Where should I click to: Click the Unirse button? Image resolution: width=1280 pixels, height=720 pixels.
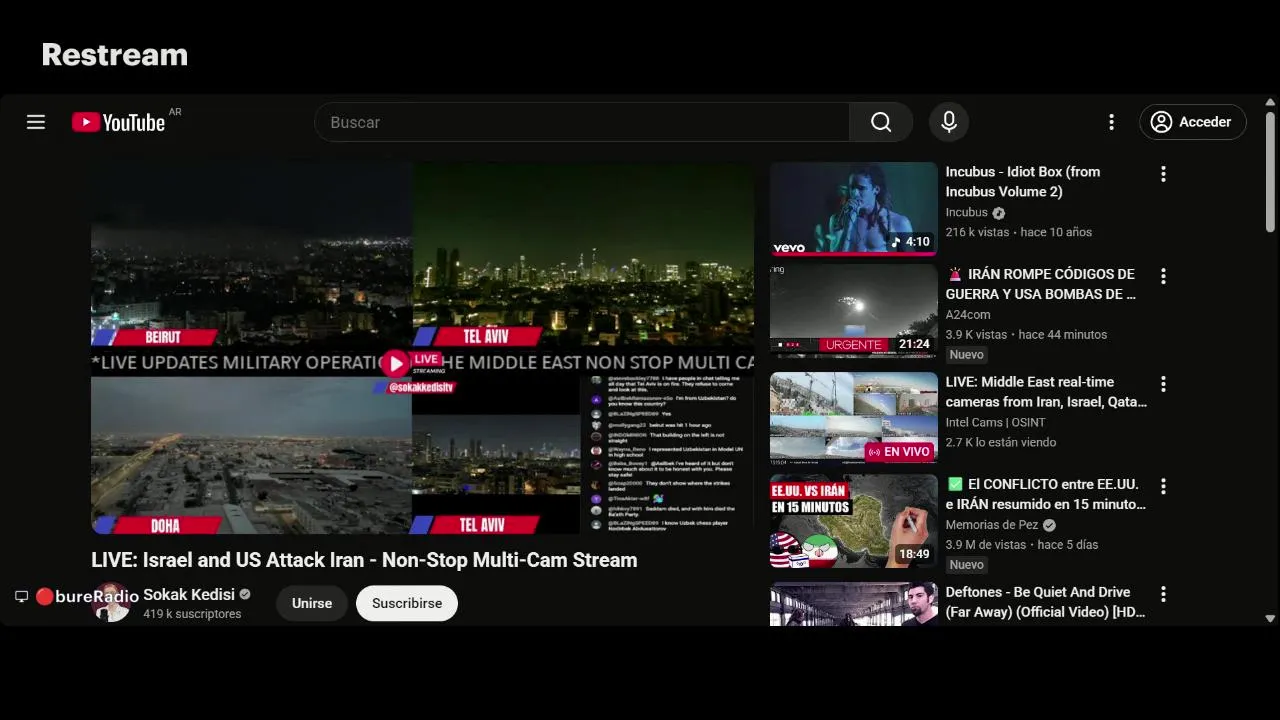pos(312,603)
